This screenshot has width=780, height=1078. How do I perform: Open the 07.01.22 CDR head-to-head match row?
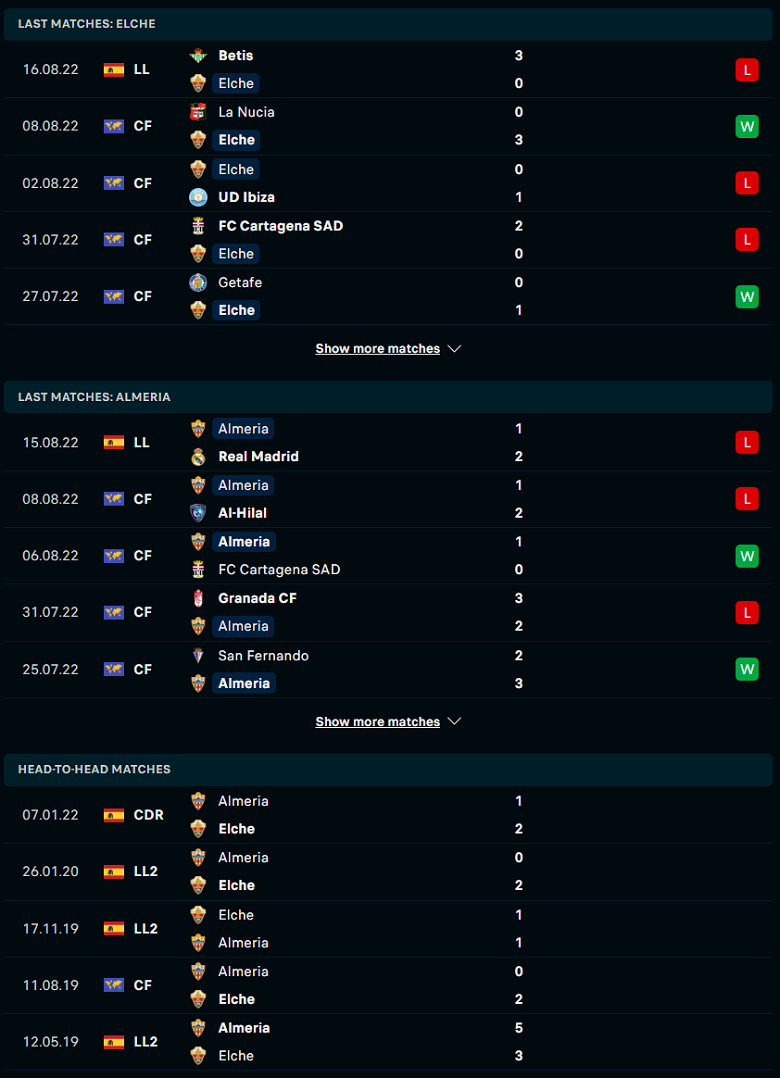[388, 815]
